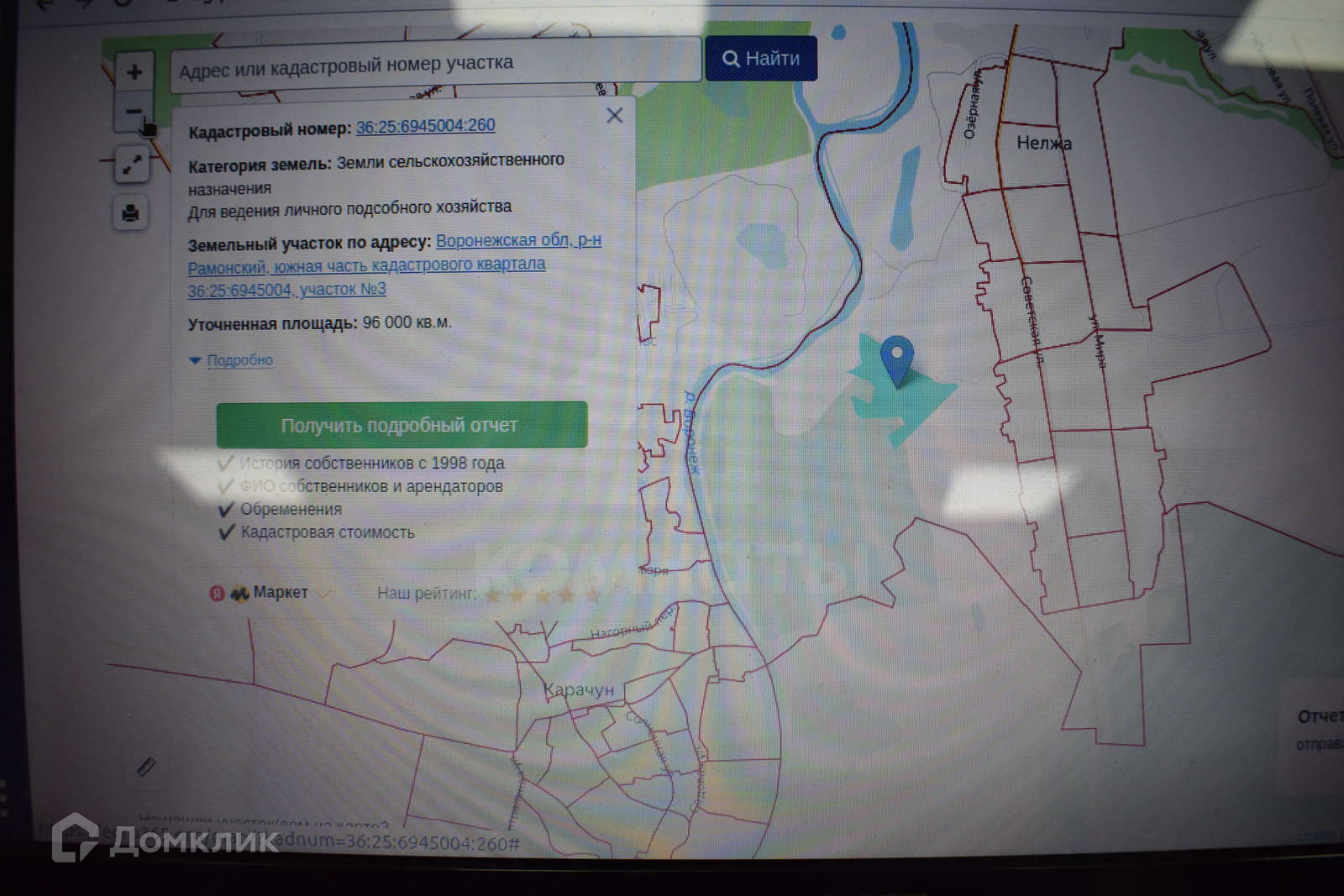This screenshot has width=1344, height=896.
Task: Zoom in on the map
Action: pos(134,72)
